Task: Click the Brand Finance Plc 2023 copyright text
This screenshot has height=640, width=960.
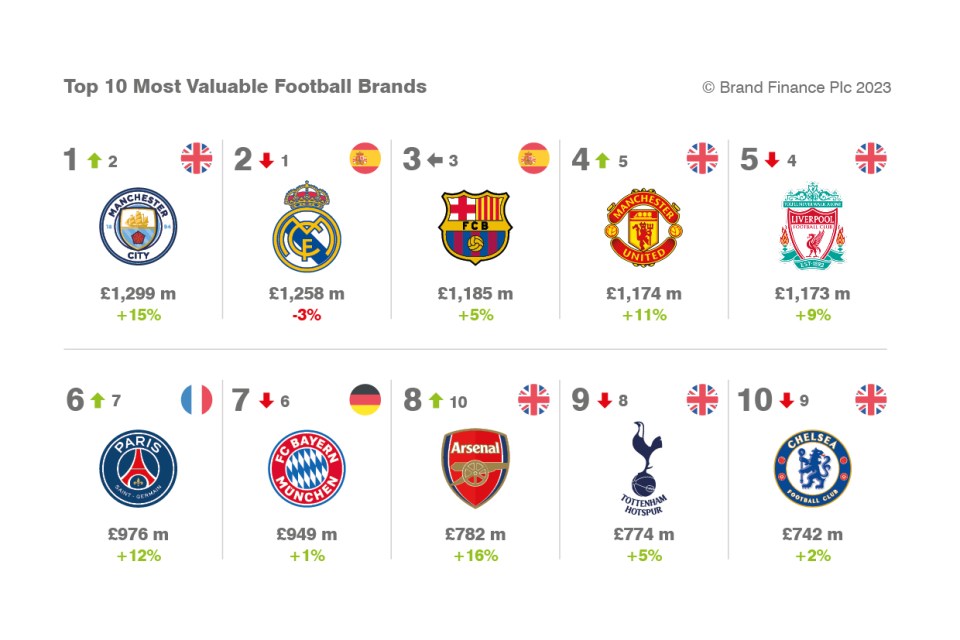Action: point(797,88)
